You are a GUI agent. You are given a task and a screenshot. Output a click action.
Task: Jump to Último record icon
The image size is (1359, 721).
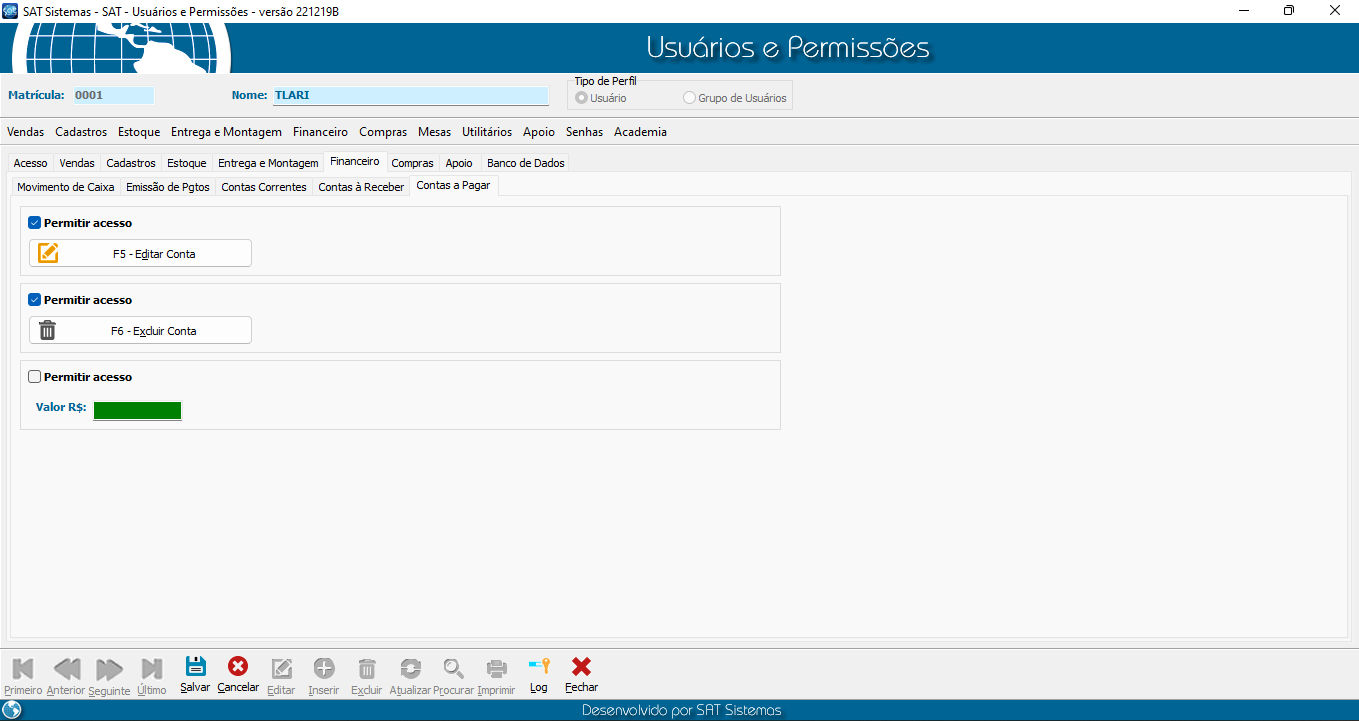(152, 669)
